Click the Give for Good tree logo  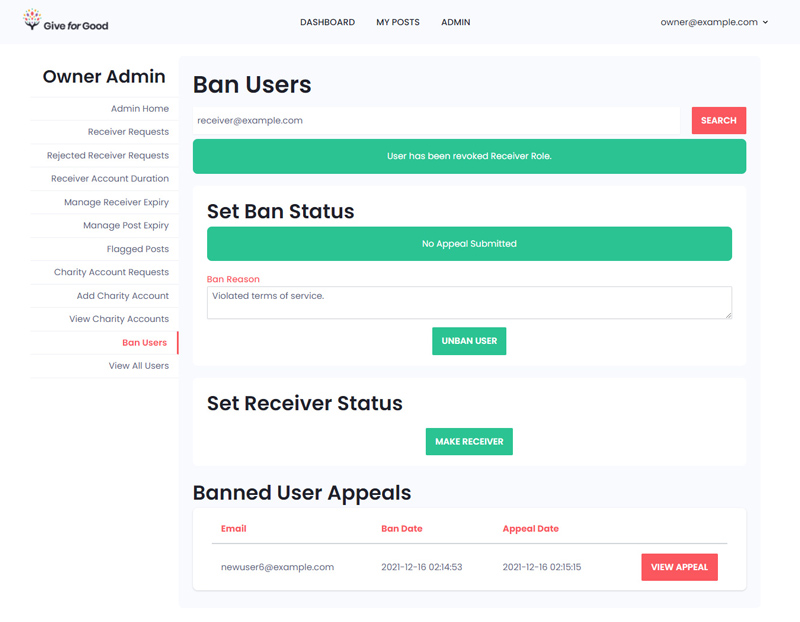click(x=32, y=19)
